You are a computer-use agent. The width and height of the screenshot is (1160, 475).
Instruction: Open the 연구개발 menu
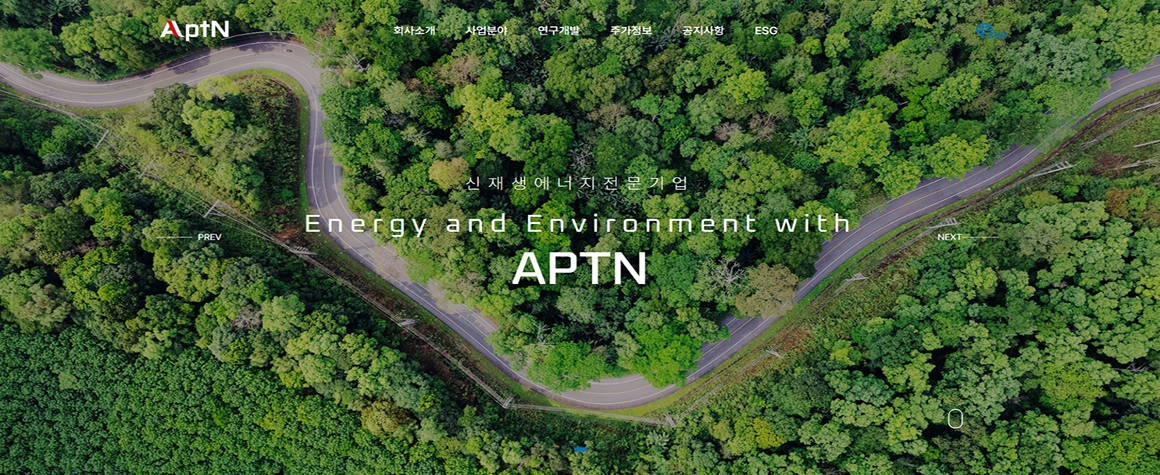point(559,31)
